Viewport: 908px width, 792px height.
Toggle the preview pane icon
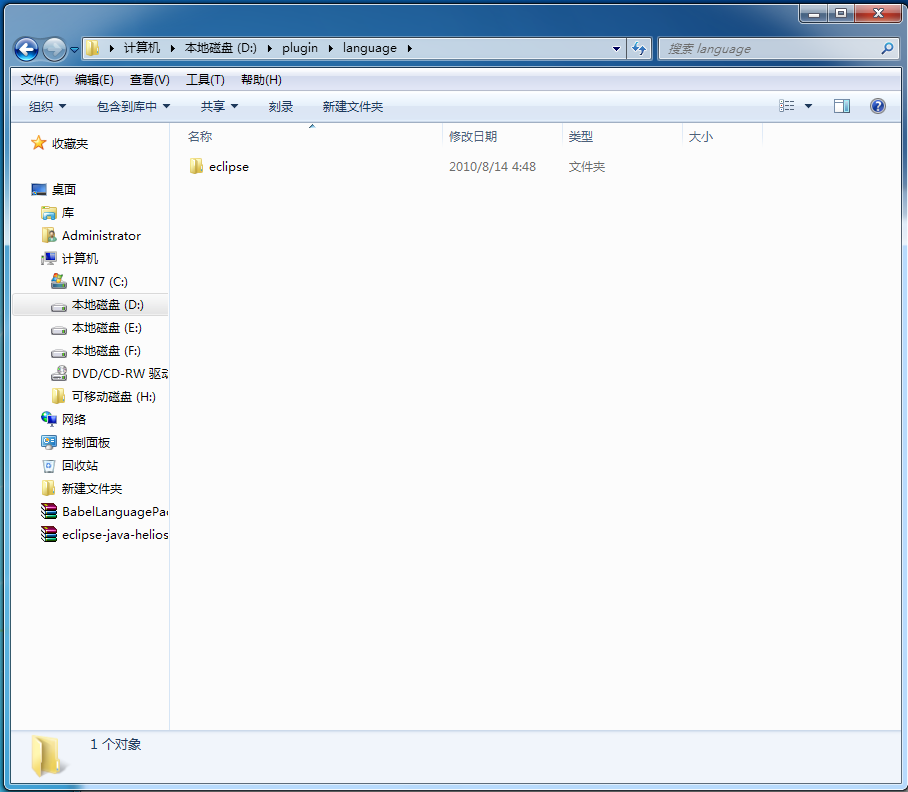842,106
